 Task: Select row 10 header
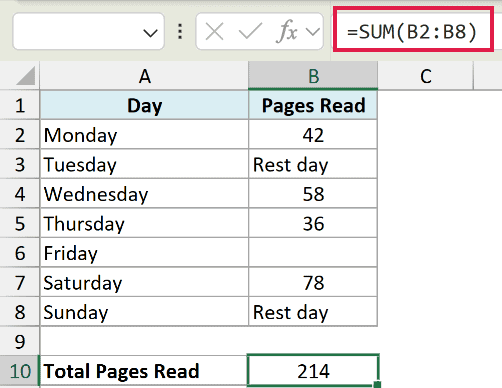[x=20, y=371]
